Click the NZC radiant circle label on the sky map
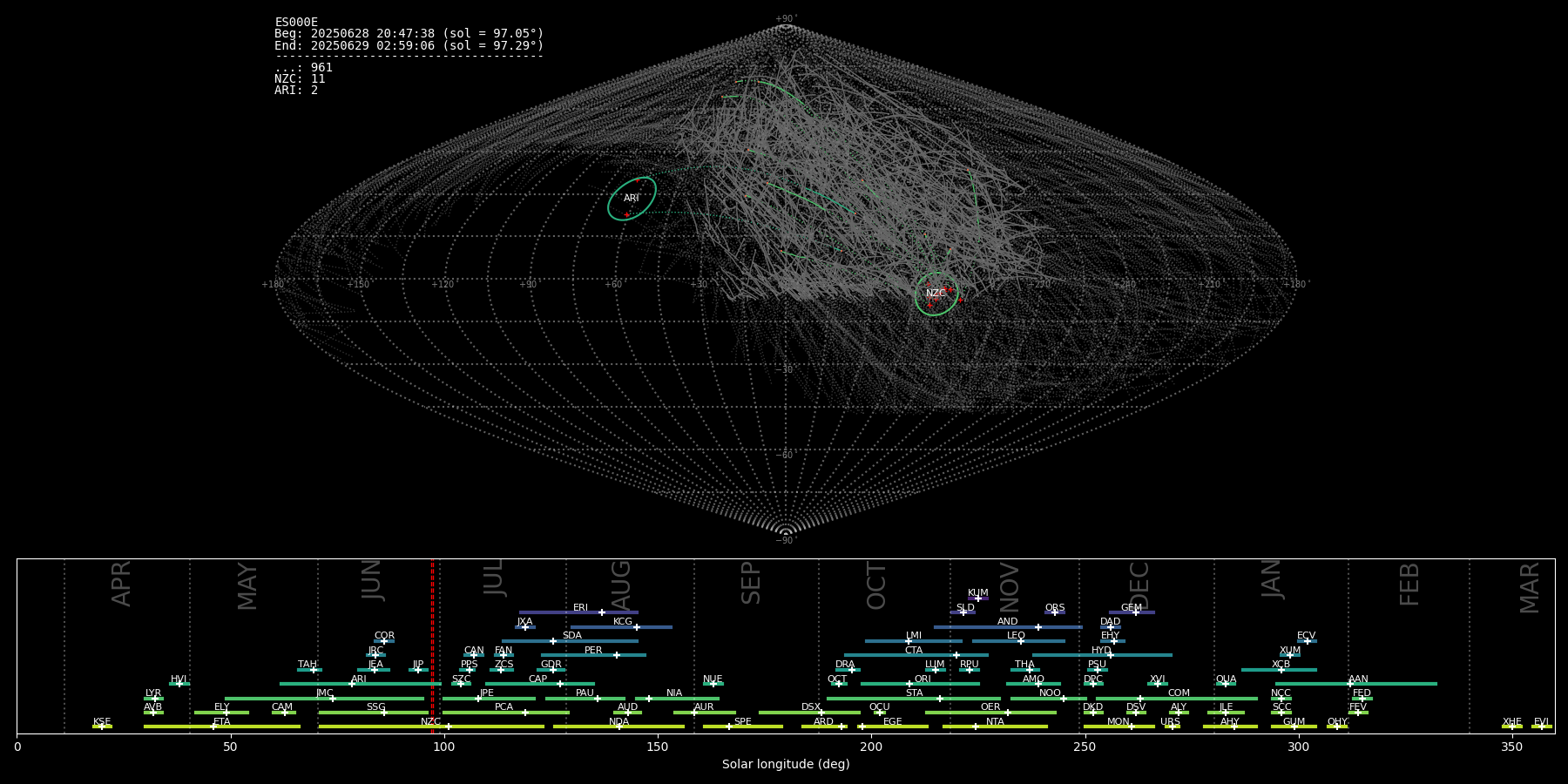This screenshot has height=784, width=1568. (936, 294)
